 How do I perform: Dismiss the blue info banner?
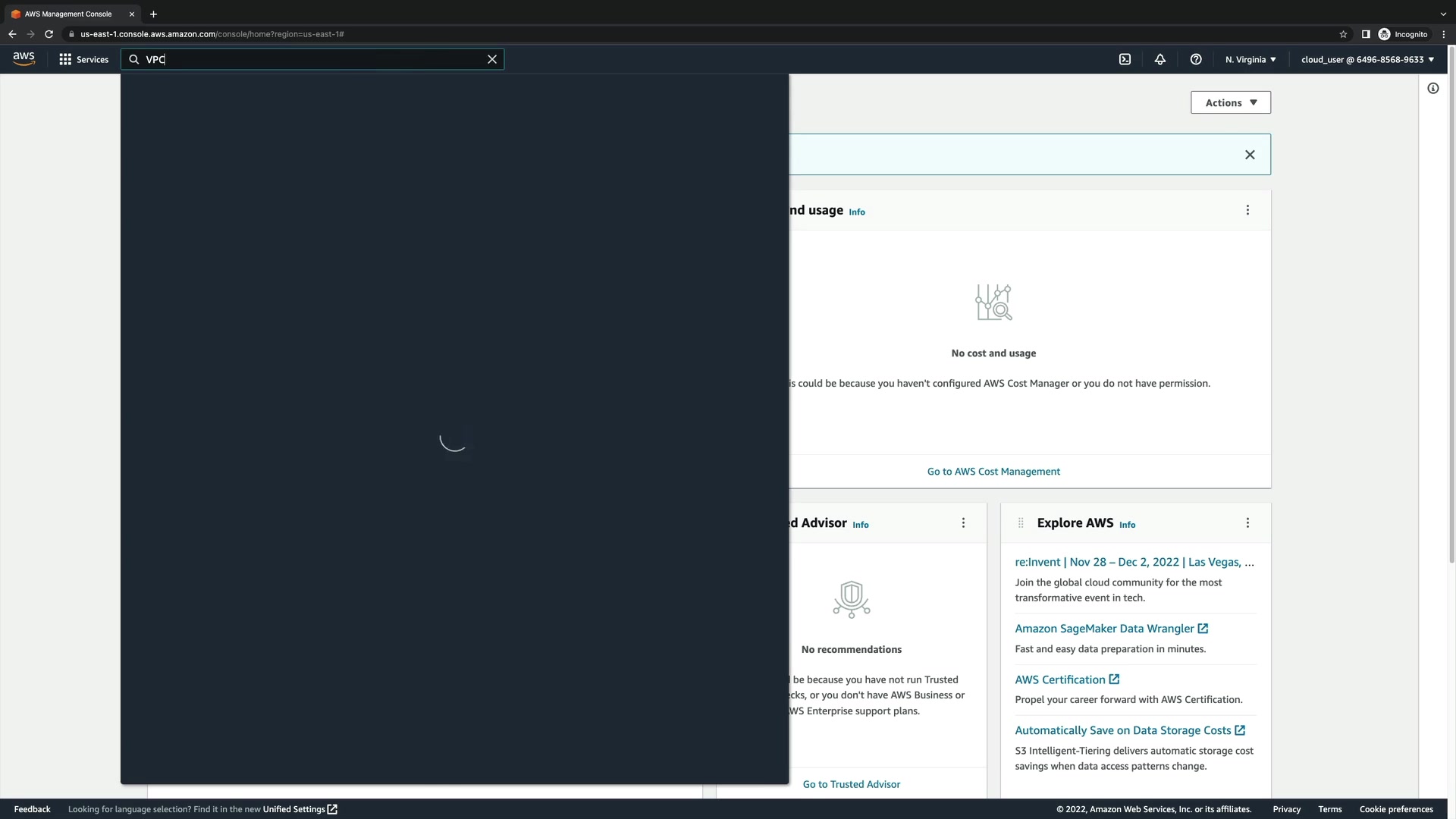(x=1249, y=155)
